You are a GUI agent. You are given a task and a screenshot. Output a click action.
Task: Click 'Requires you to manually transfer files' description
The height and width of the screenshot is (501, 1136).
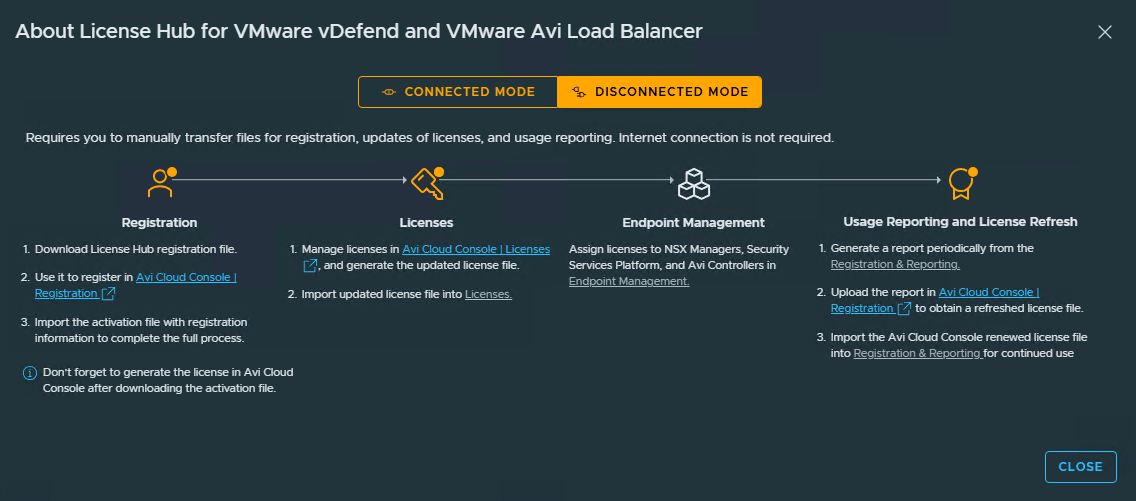pyautogui.click(x=430, y=137)
